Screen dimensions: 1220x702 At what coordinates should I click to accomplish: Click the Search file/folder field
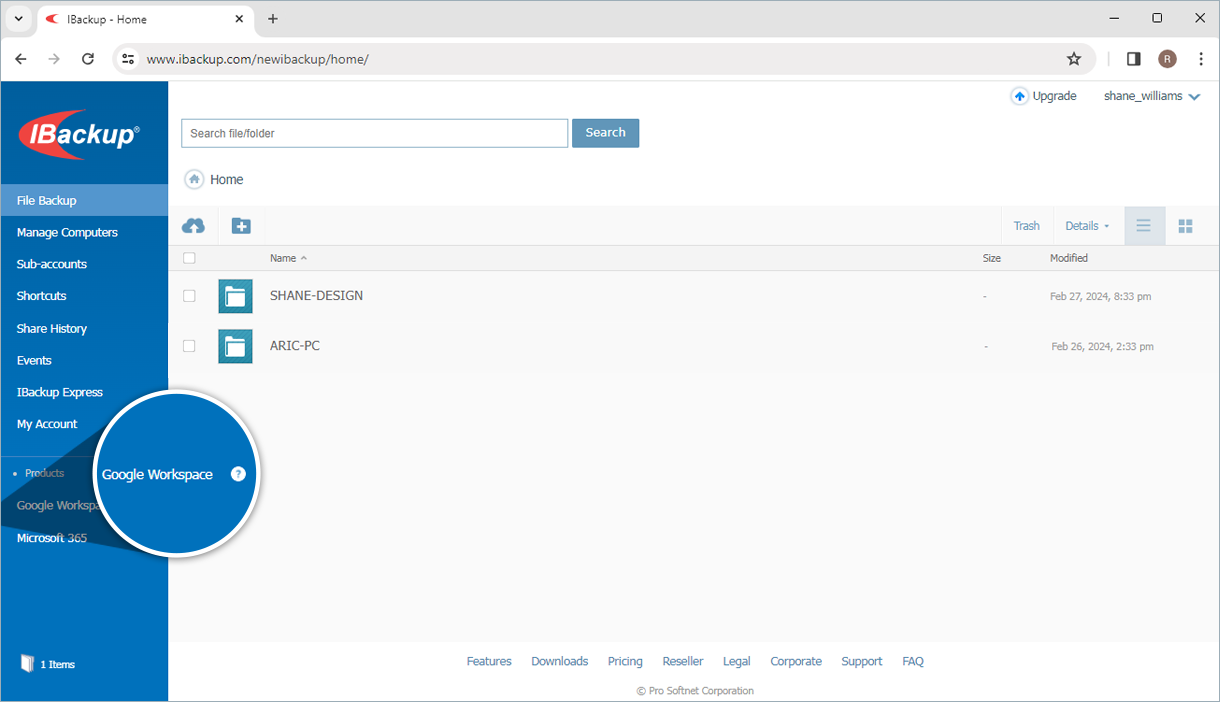(x=375, y=133)
